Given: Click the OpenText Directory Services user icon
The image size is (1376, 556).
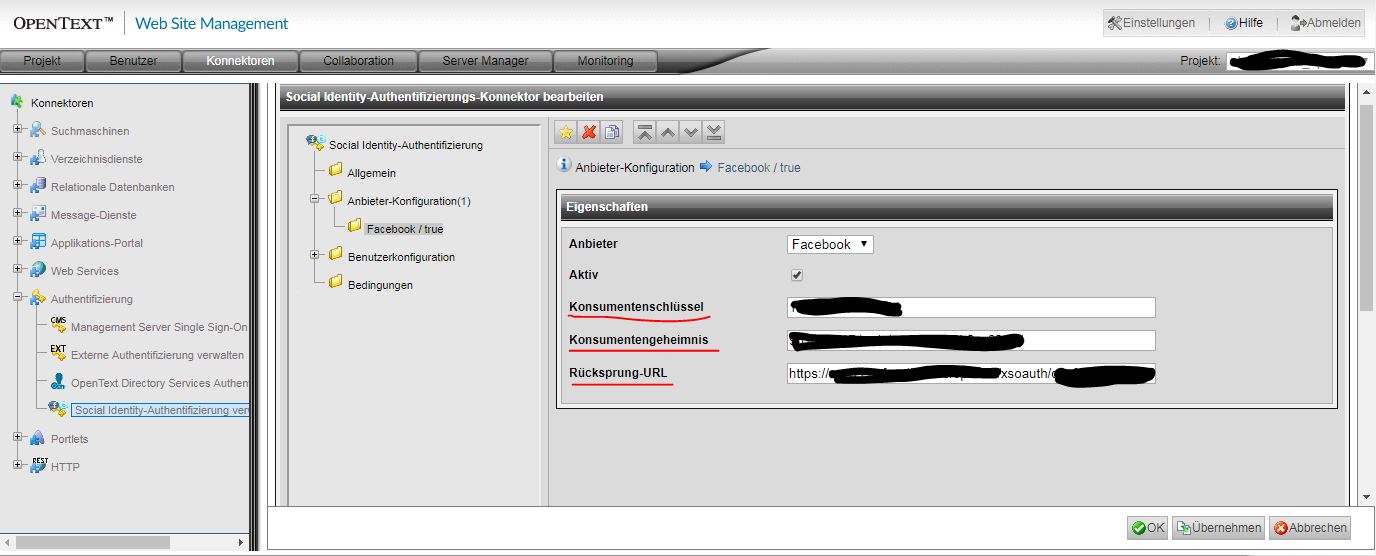Looking at the screenshot, I should [x=58, y=381].
